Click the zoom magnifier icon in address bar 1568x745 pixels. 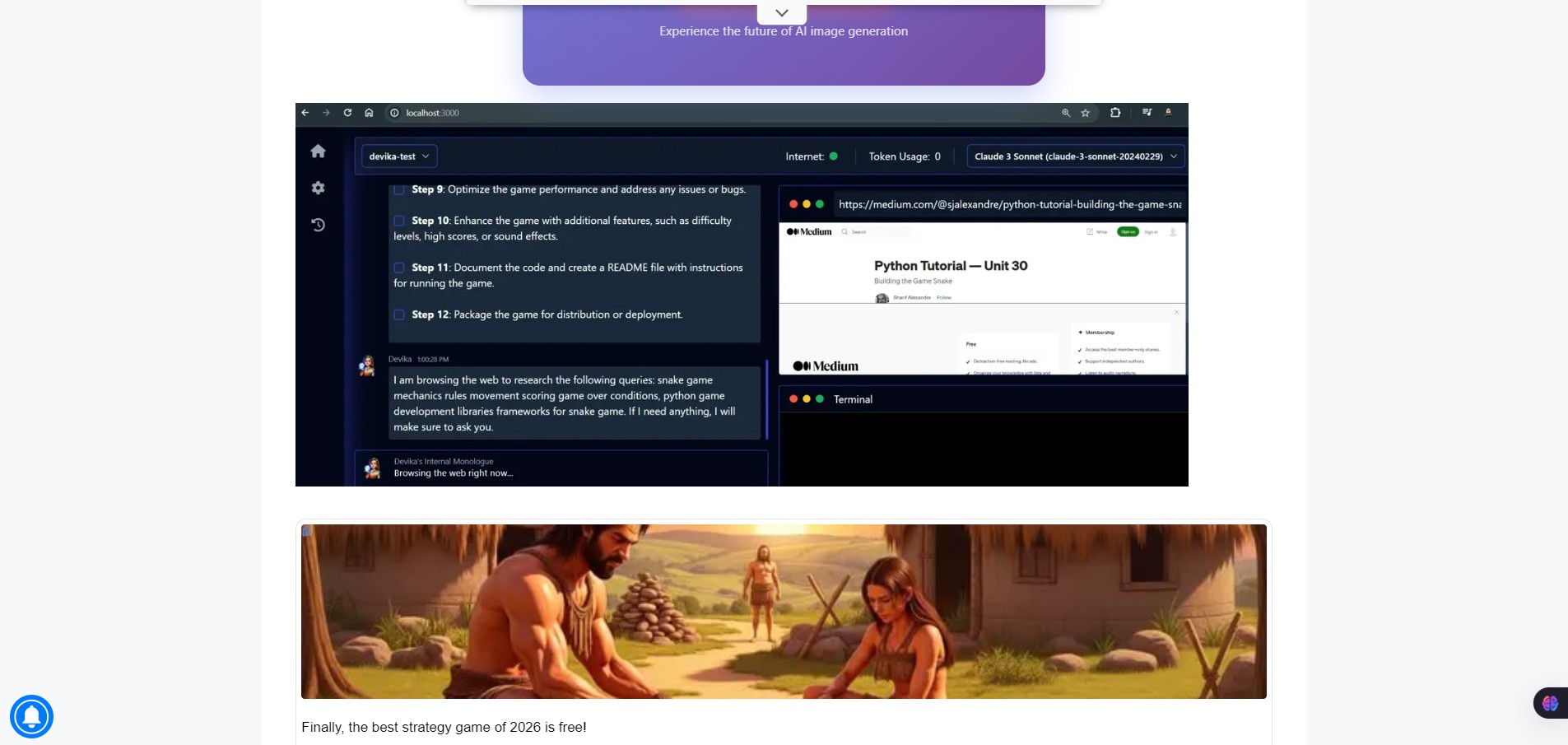point(1066,113)
